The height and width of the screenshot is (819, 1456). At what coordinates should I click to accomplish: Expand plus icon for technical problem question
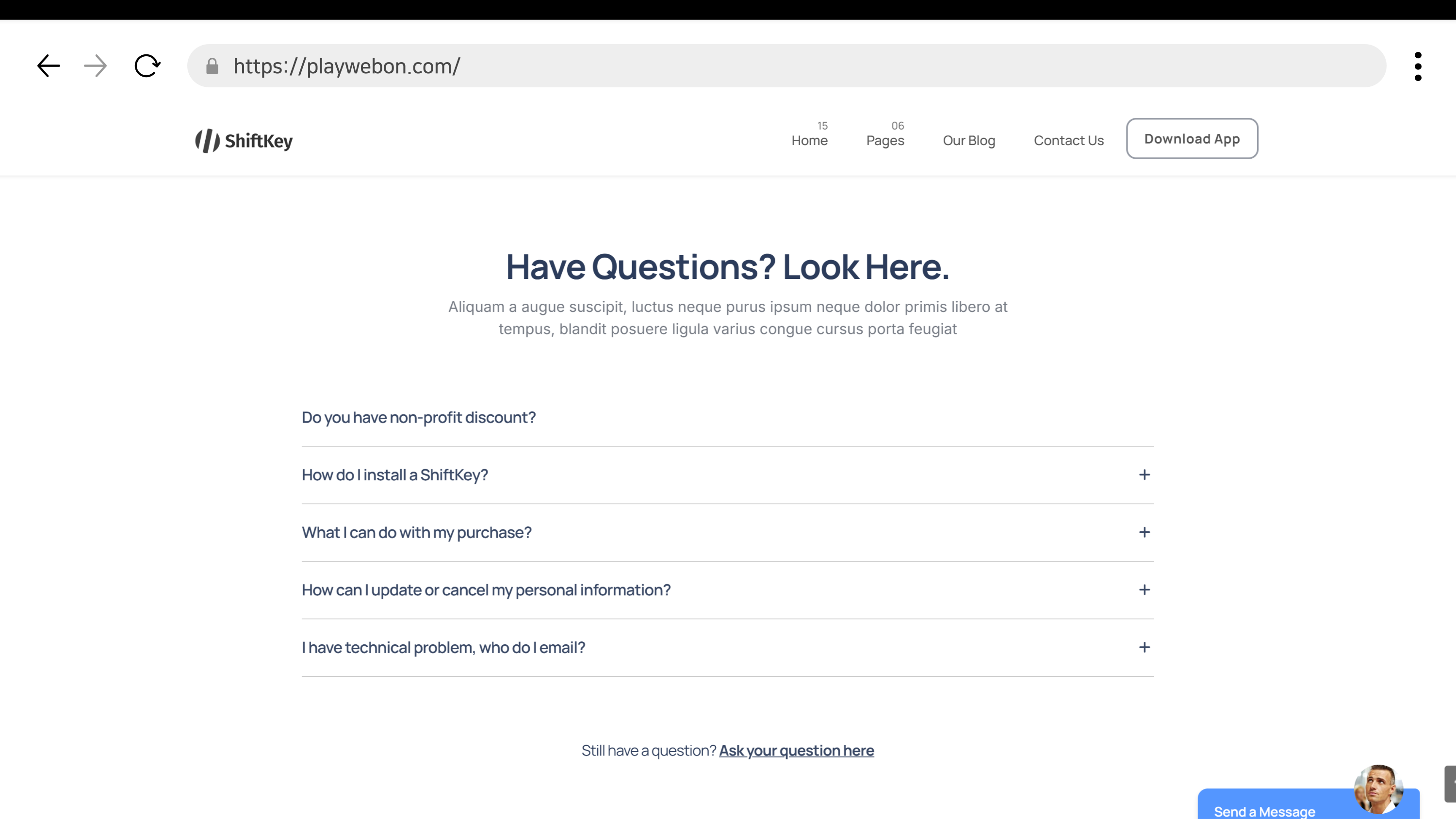[1144, 647]
